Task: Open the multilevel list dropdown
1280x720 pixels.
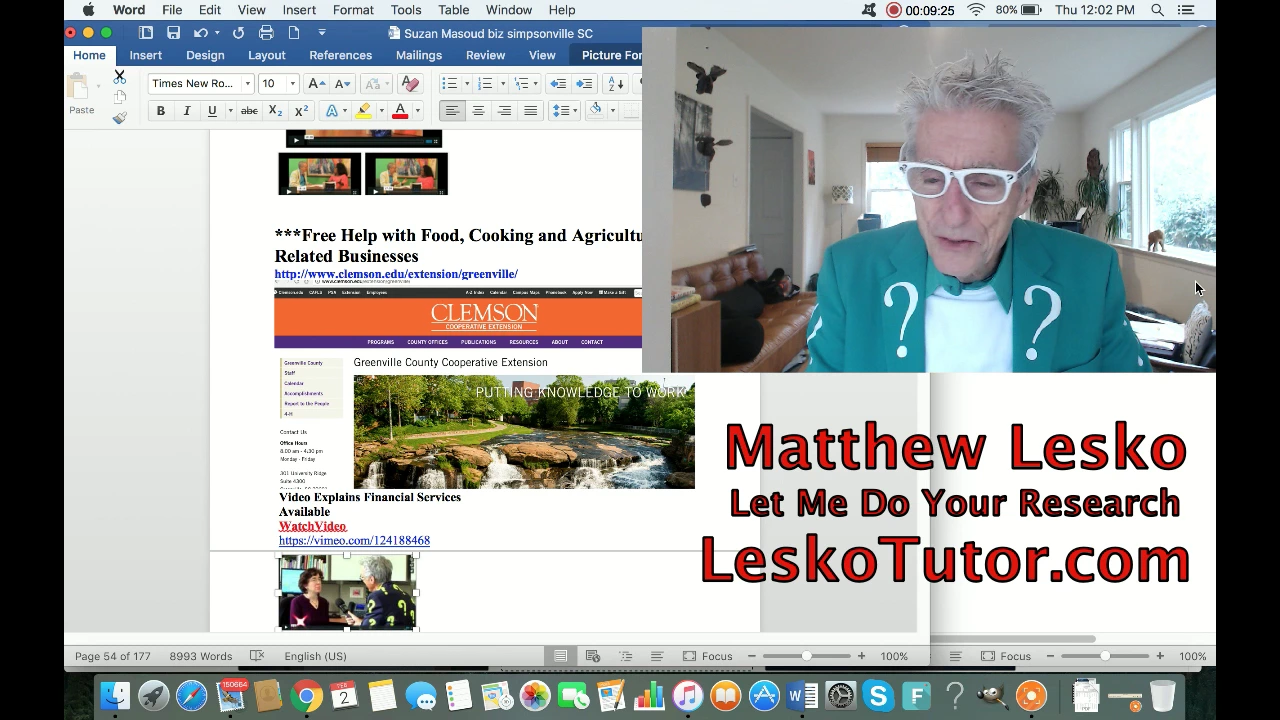Action: coord(536,84)
